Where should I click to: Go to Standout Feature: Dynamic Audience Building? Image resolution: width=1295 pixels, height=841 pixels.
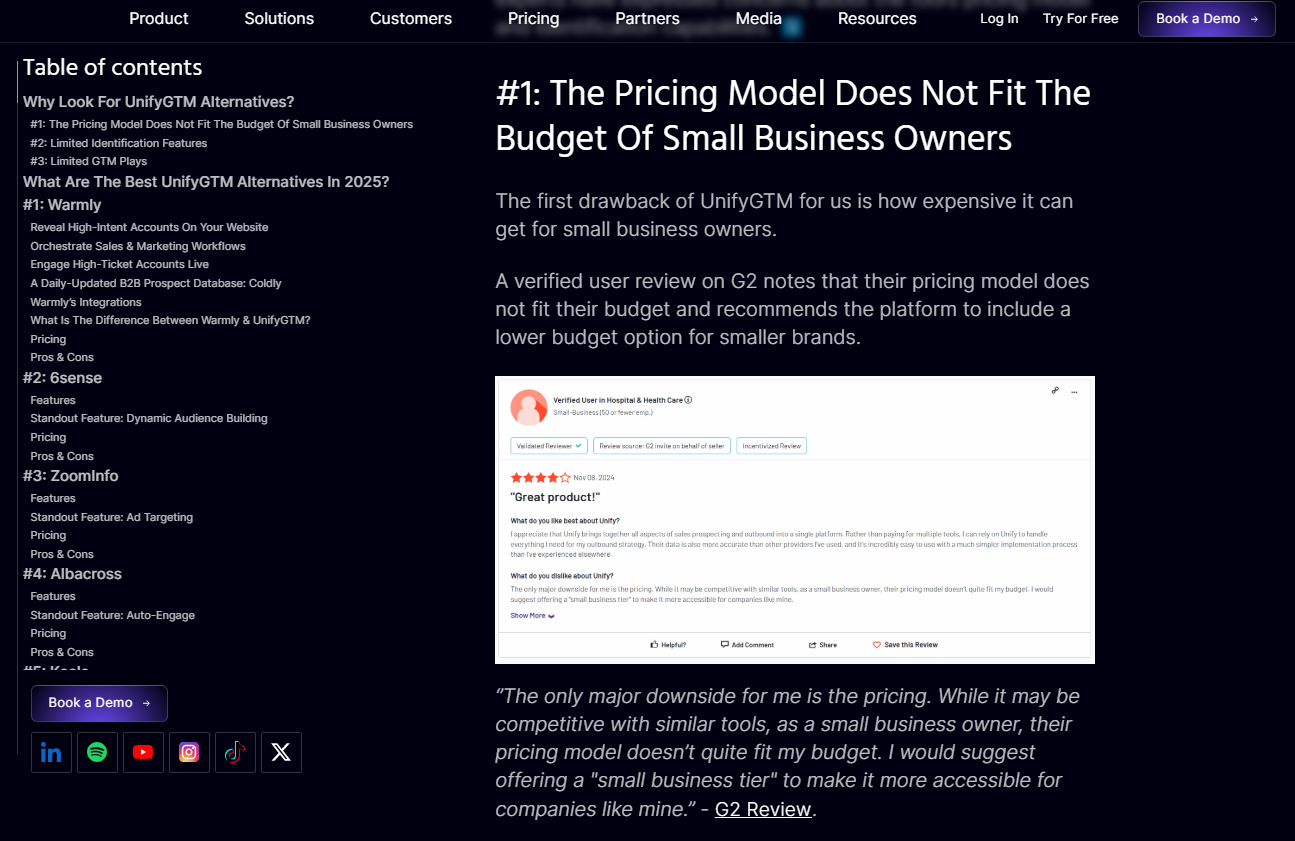[x=149, y=418]
